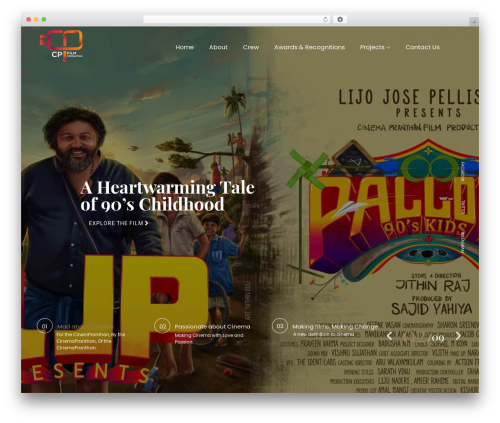Reload the page with the refresh icon

pyautogui.click(x=325, y=20)
